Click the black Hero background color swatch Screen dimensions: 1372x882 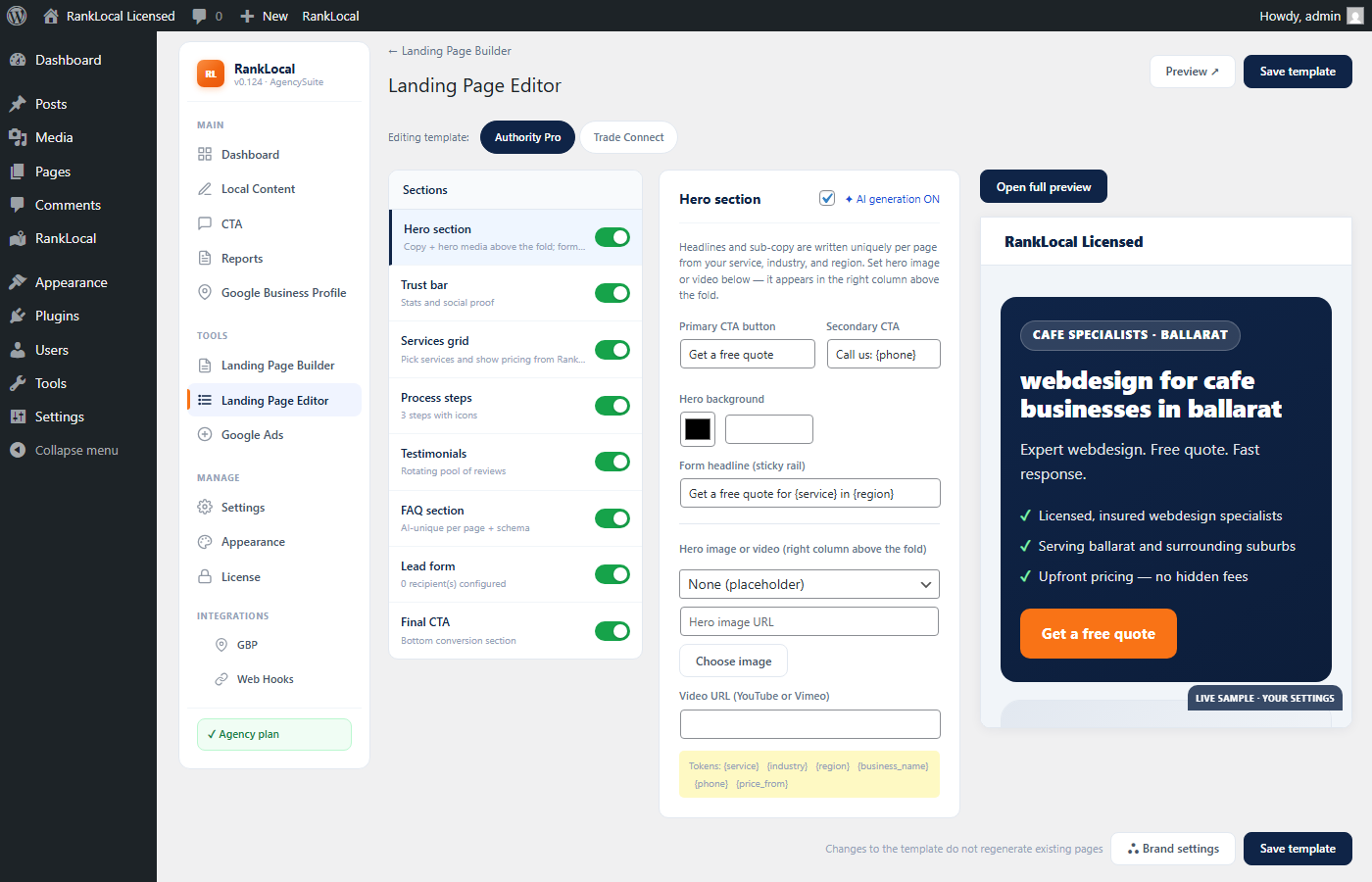coord(698,429)
